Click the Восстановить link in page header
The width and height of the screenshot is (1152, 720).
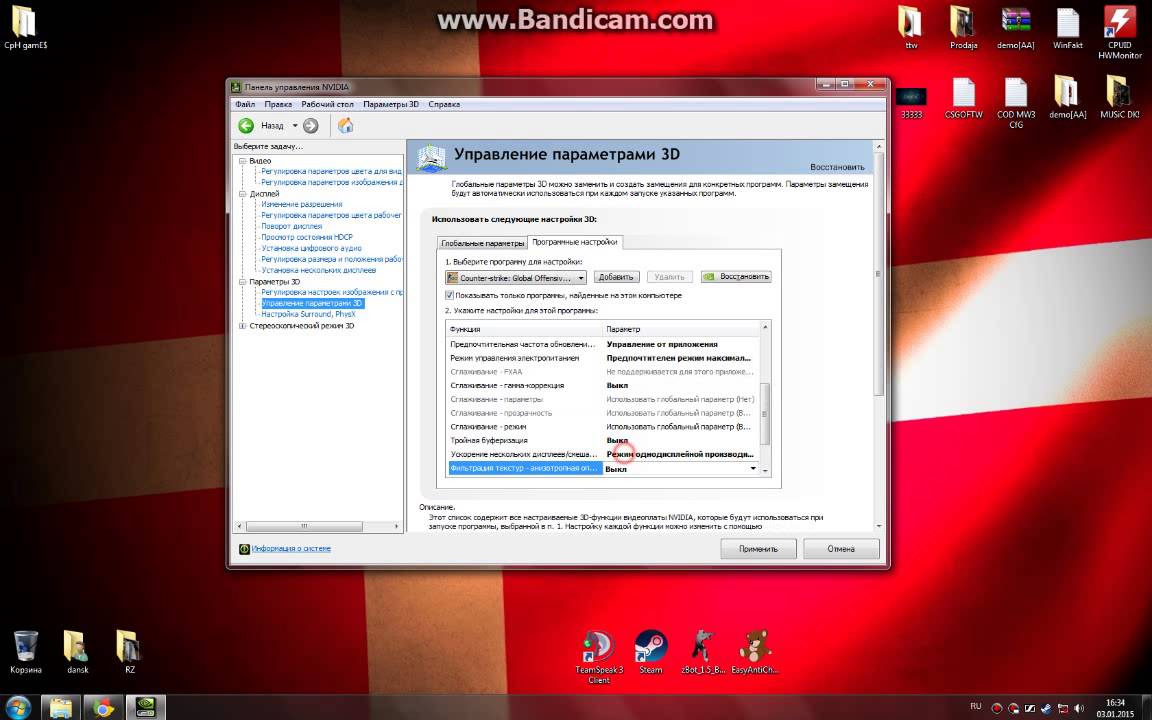click(837, 167)
